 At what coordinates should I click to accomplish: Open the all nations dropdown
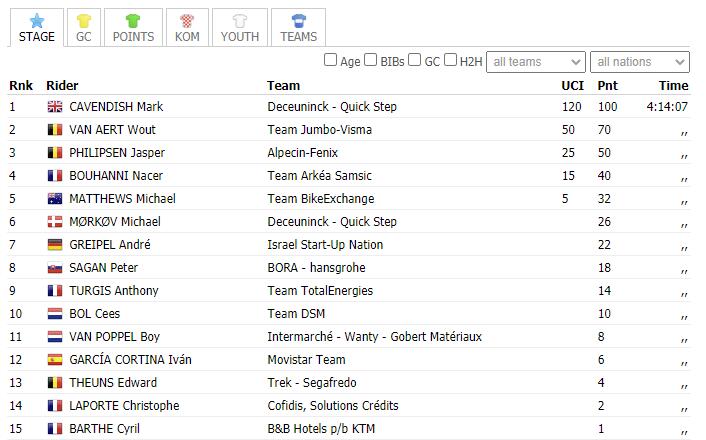point(639,62)
